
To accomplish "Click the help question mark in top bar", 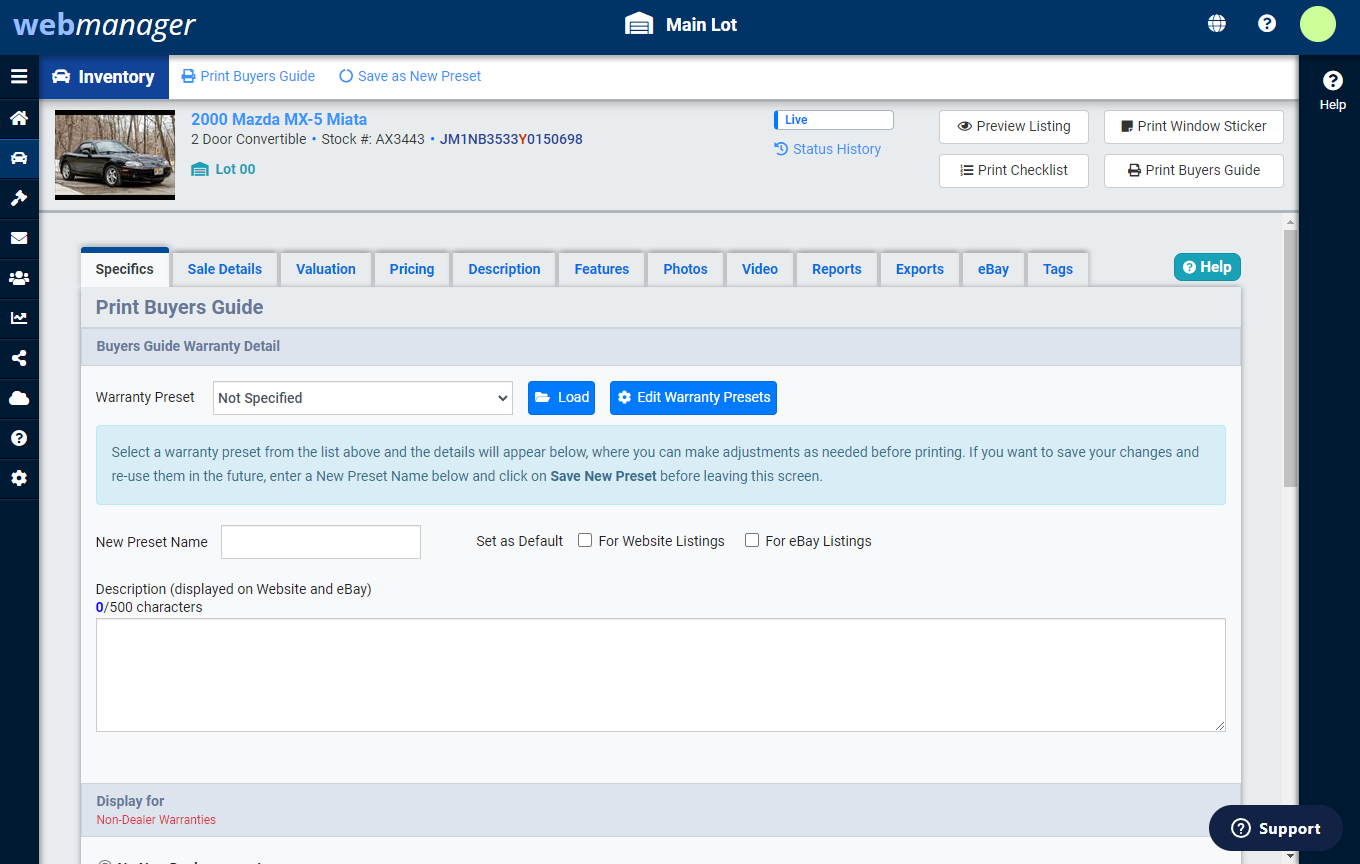I will pos(1267,21).
